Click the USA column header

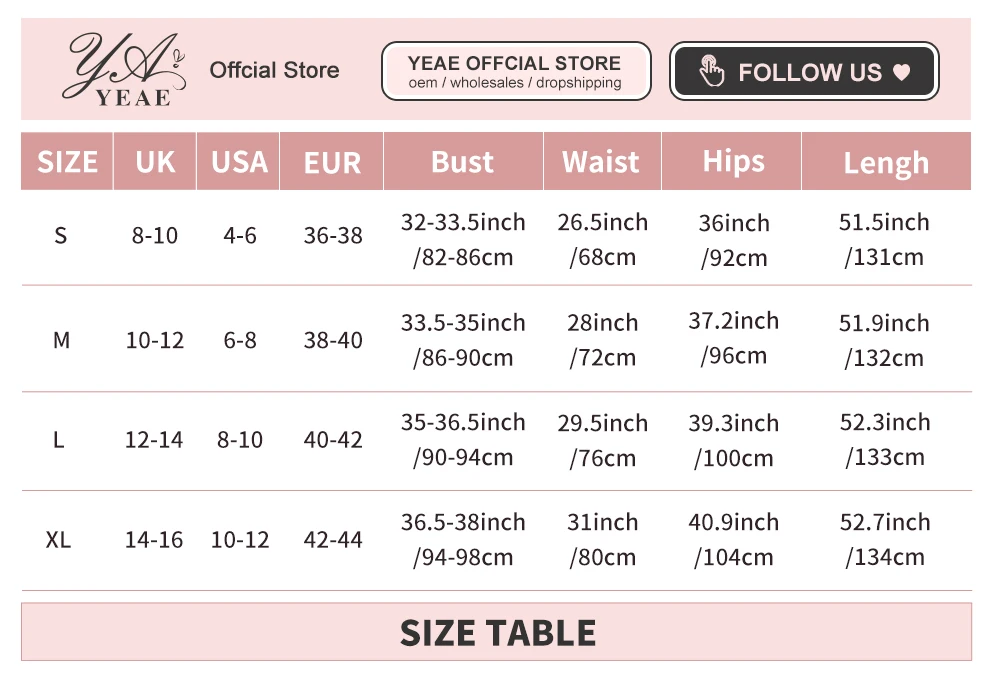[x=239, y=162]
